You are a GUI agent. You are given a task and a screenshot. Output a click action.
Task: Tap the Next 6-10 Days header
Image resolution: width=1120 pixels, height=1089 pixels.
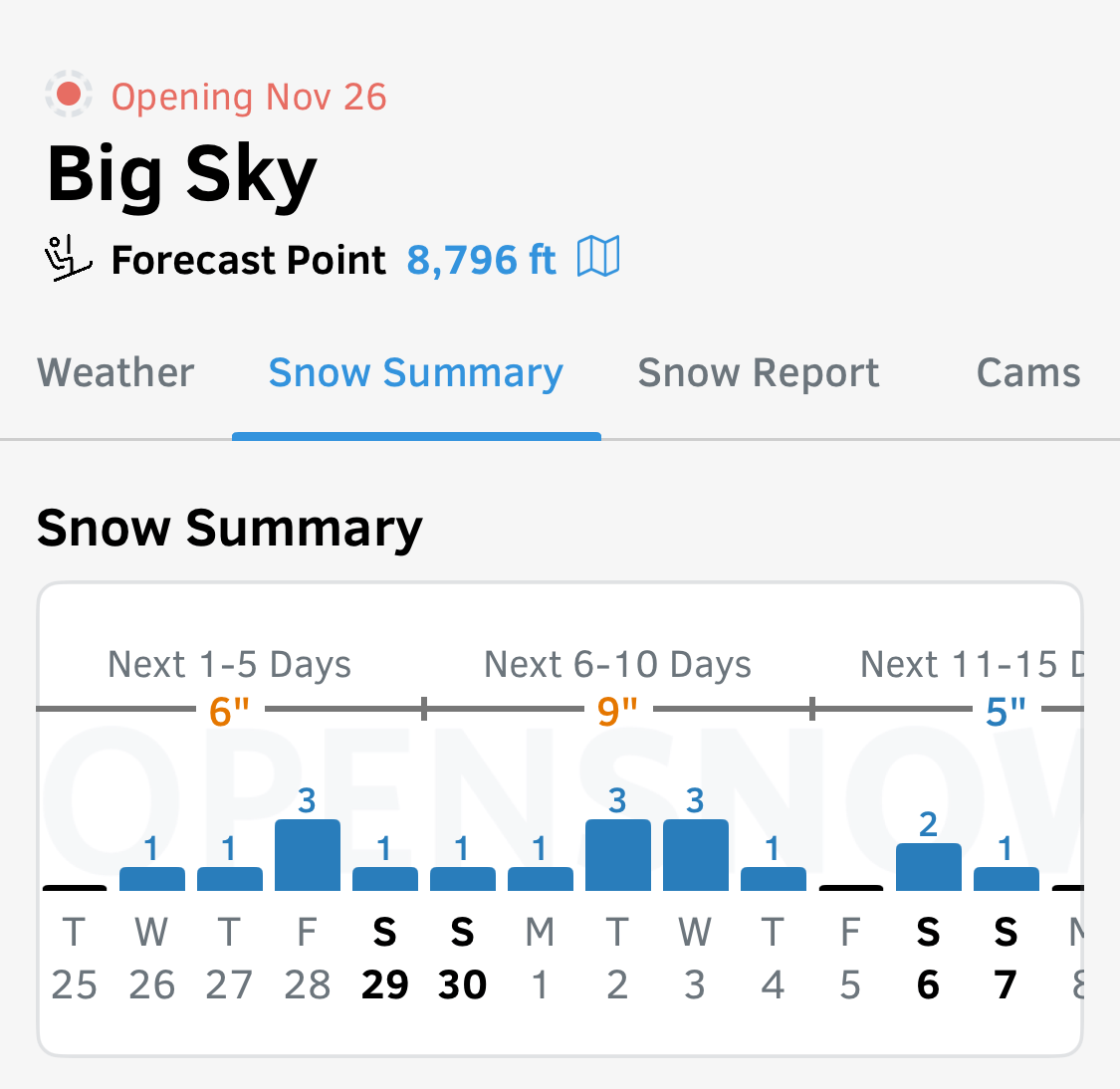[x=617, y=664]
